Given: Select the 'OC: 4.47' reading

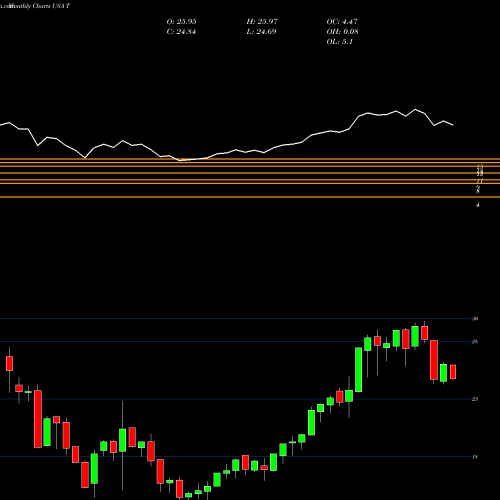Looking at the screenshot, I should click(342, 22).
